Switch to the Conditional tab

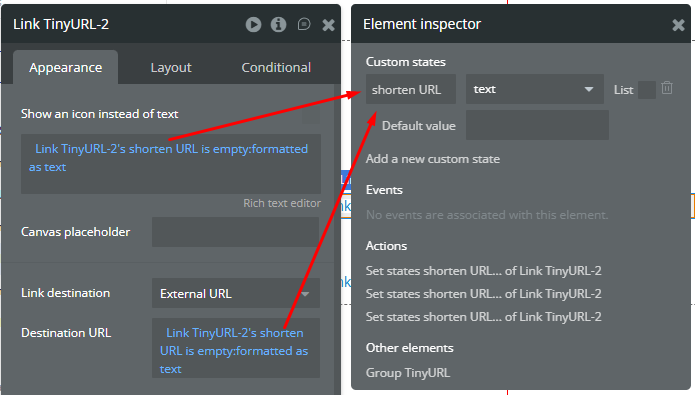[x=276, y=67]
